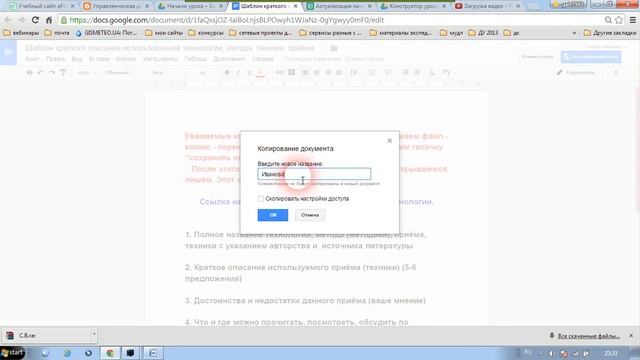Click the undo arrow in Docs toolbar
640x360 pixels.
40,73
